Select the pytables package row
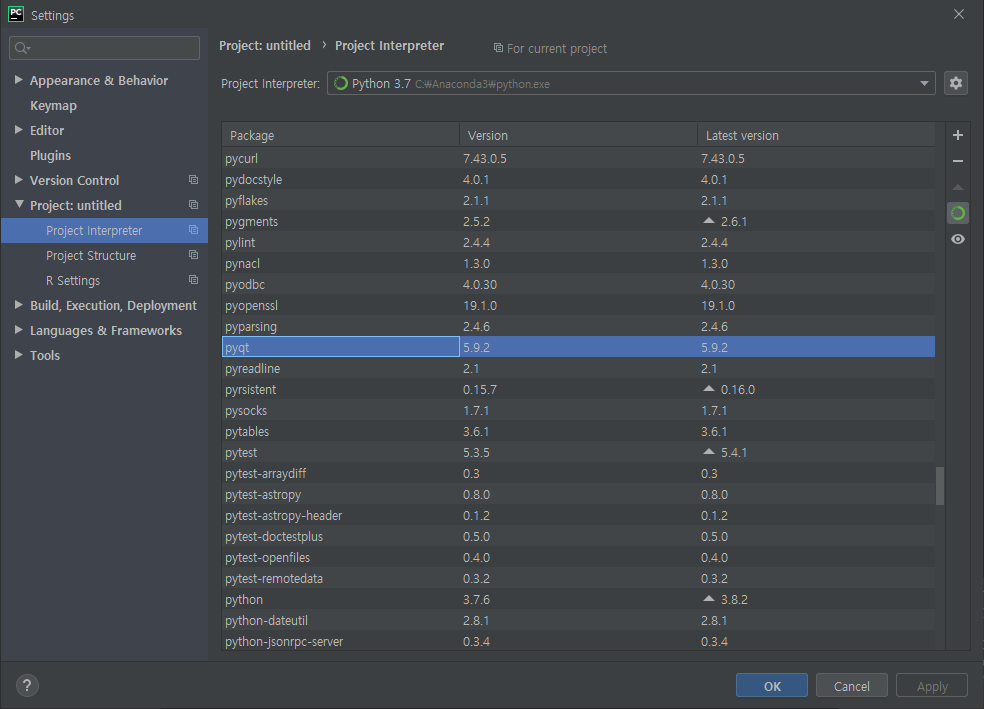 point(579,431)
